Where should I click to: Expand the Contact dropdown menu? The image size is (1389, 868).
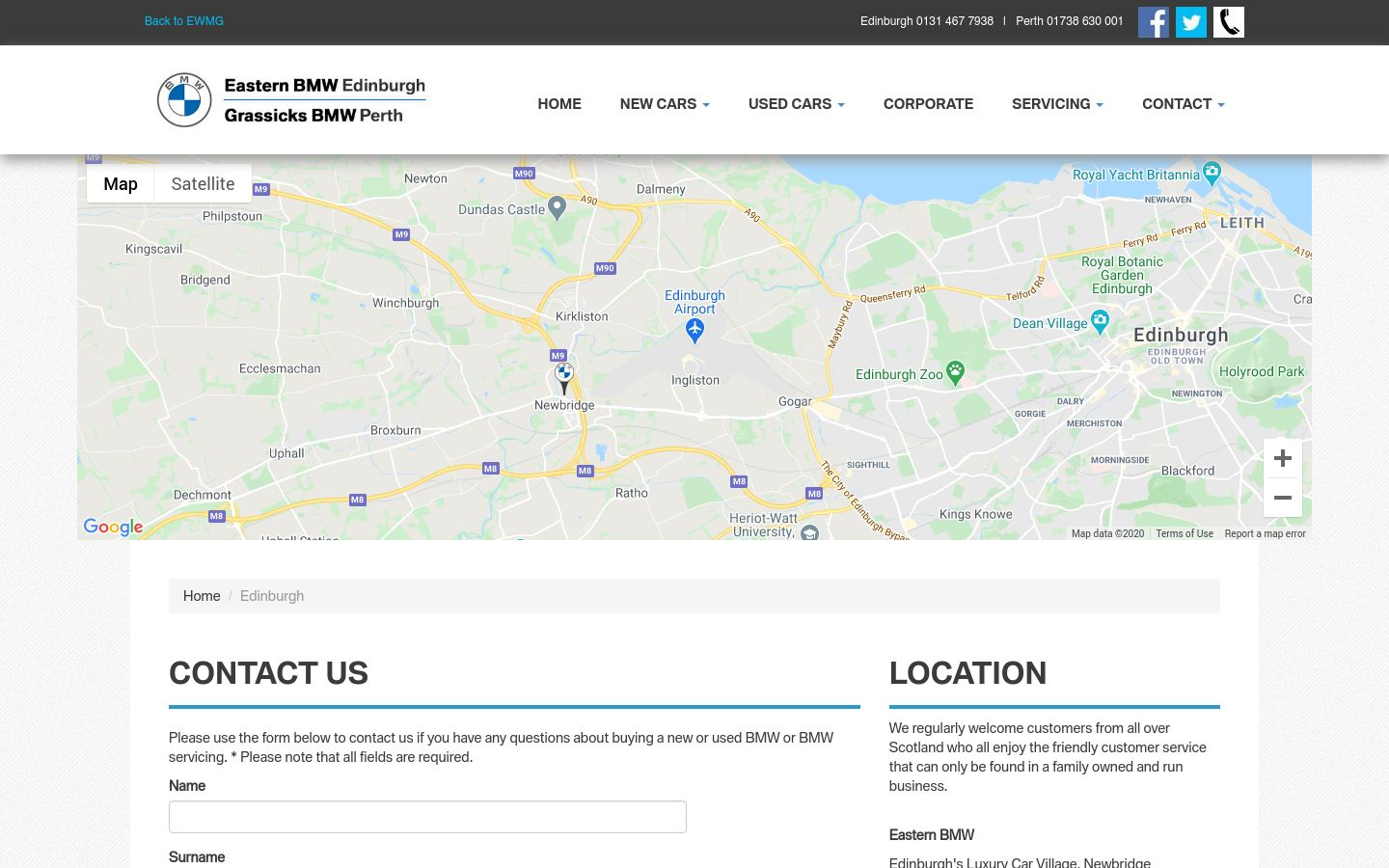point(1184,104)
